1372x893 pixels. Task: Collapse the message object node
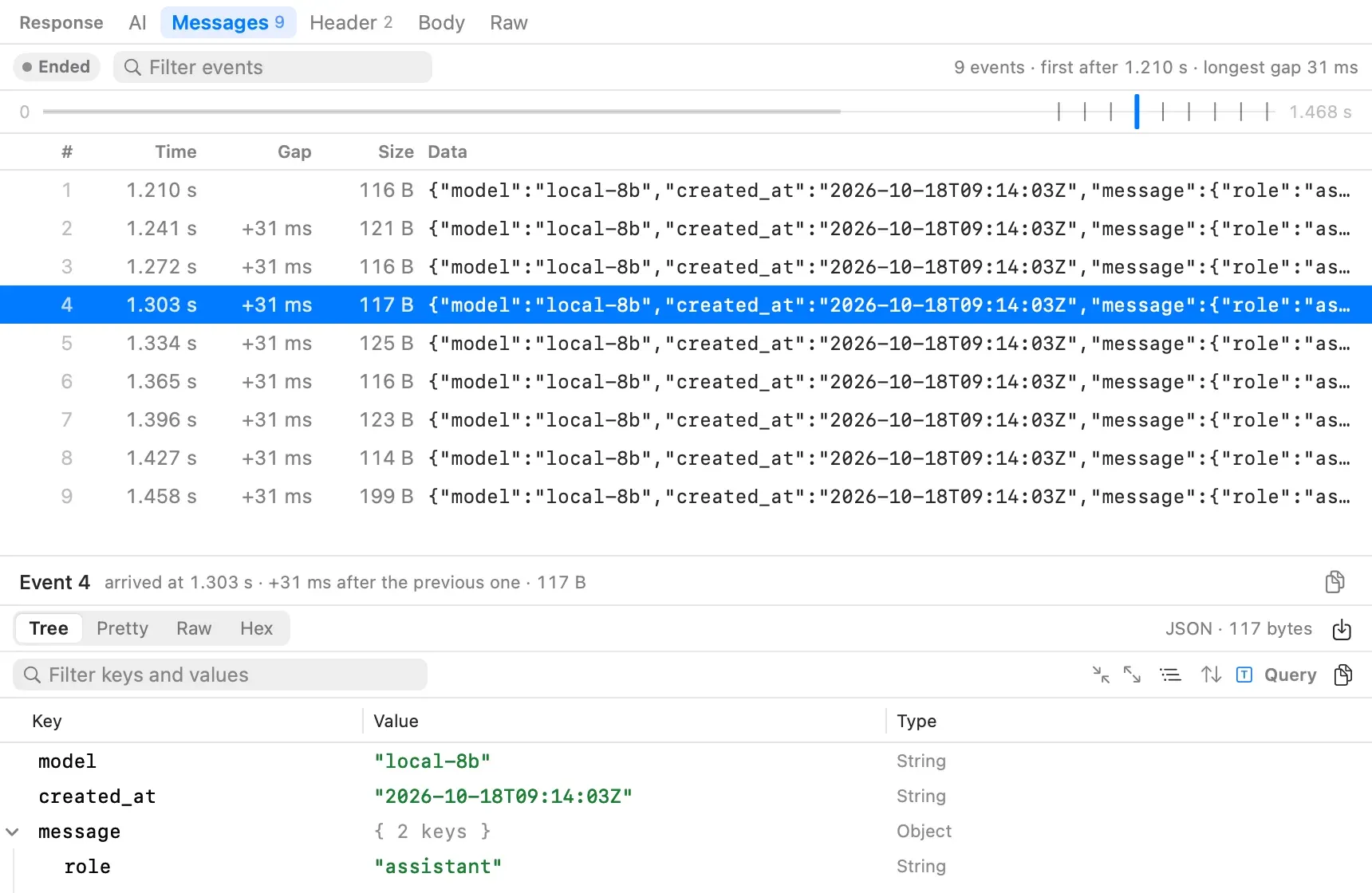click(x=12, y=832)
